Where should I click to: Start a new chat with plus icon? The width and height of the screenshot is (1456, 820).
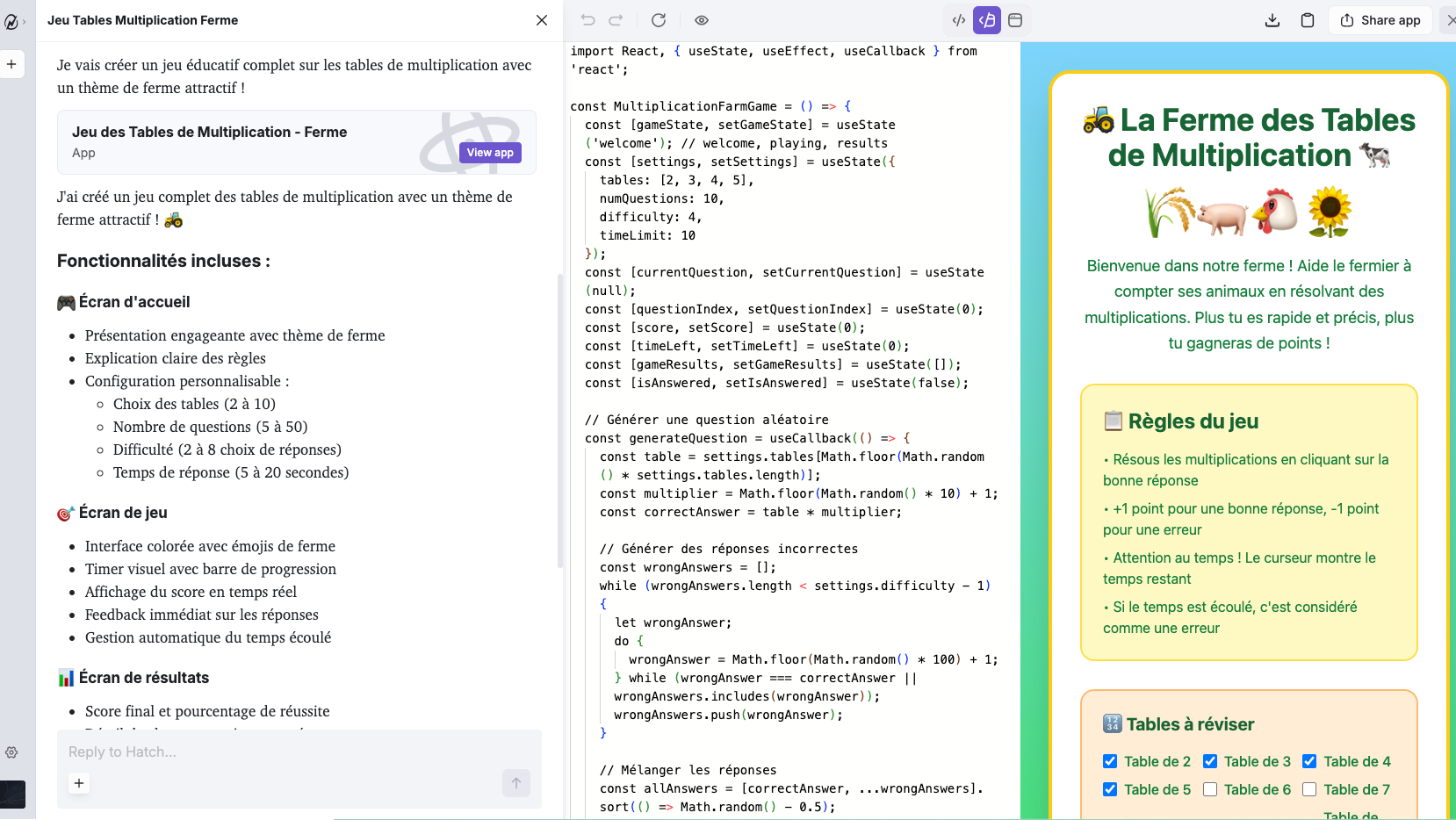pos(11,64)
